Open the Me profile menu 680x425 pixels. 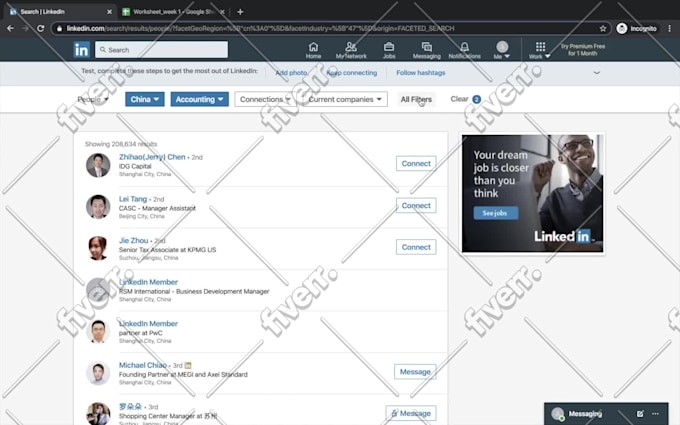502,50
